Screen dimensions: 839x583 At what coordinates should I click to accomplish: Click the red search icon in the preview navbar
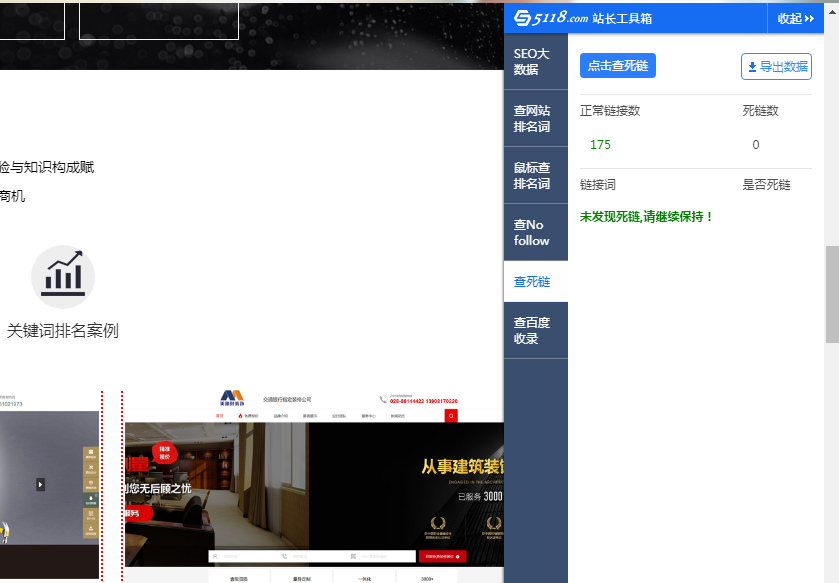pos(451,416)
